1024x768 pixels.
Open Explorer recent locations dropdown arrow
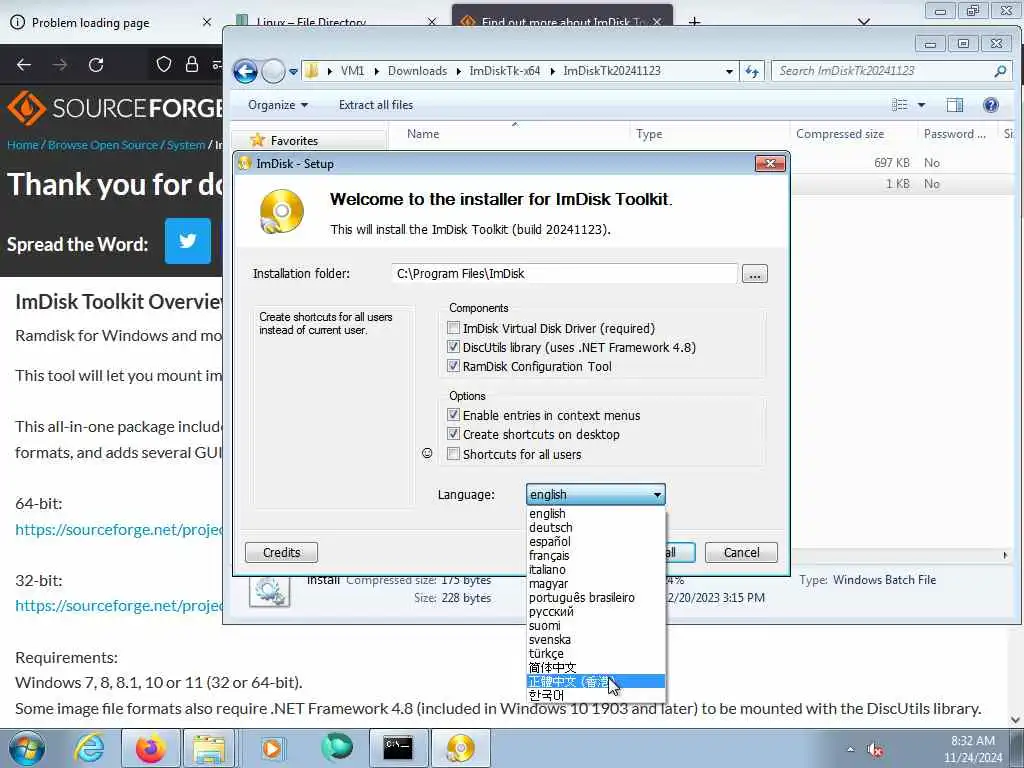pyautogui.click(x=293, y=71)
